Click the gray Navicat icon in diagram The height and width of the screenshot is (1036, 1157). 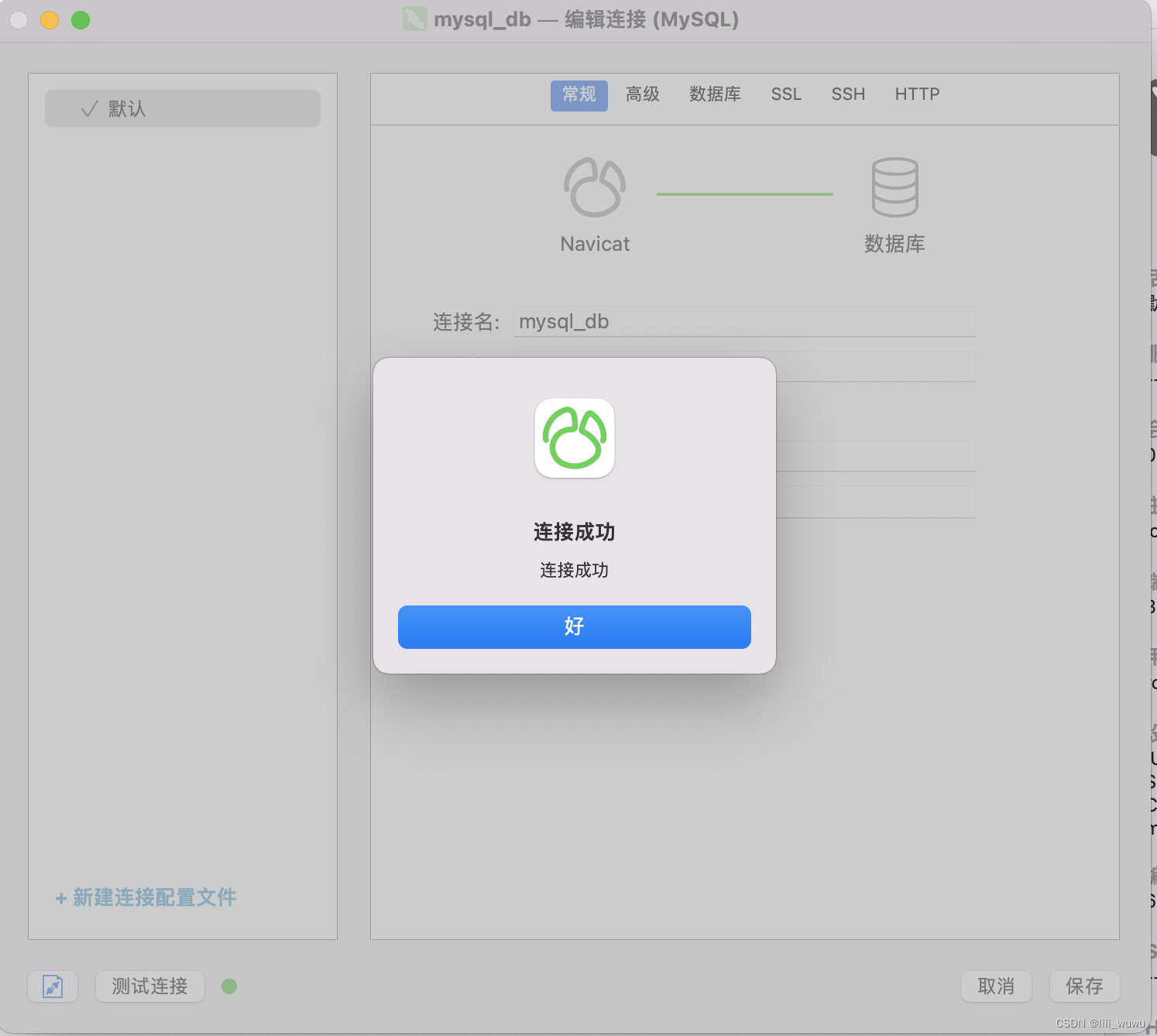pos(594,187)
